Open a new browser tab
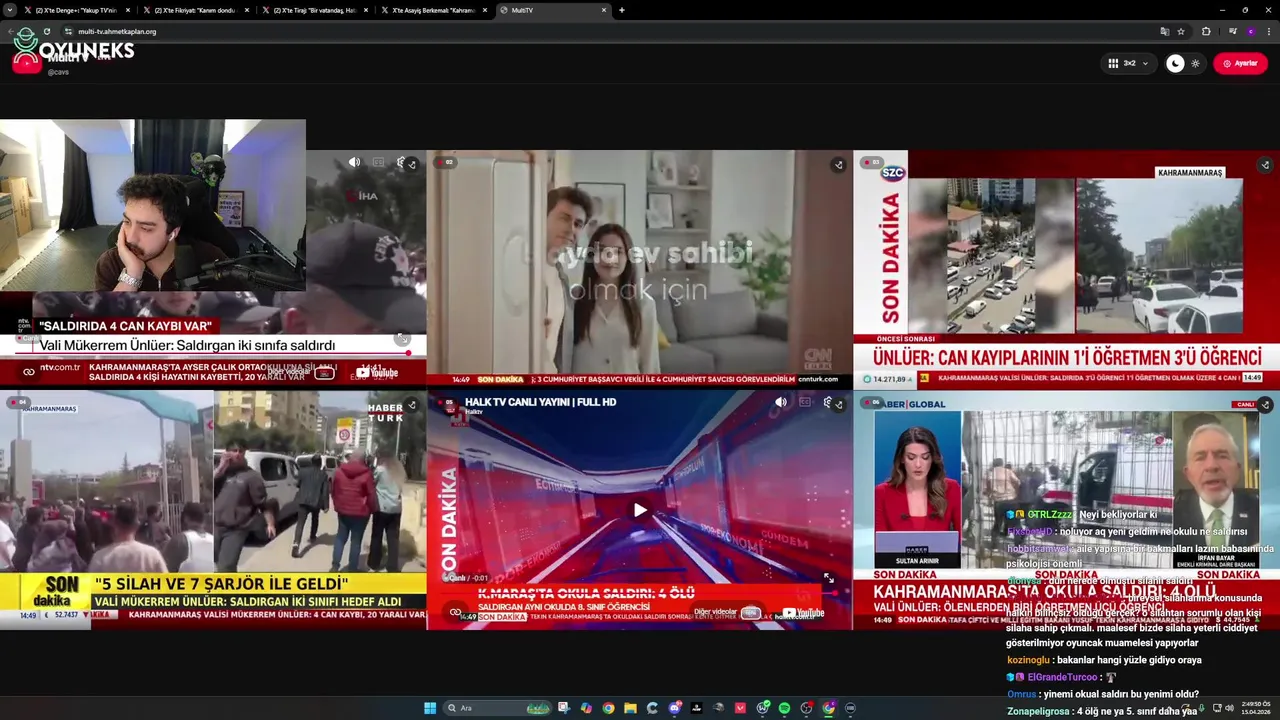Viewport: 1280px width, 720px height. pos(622,10)
